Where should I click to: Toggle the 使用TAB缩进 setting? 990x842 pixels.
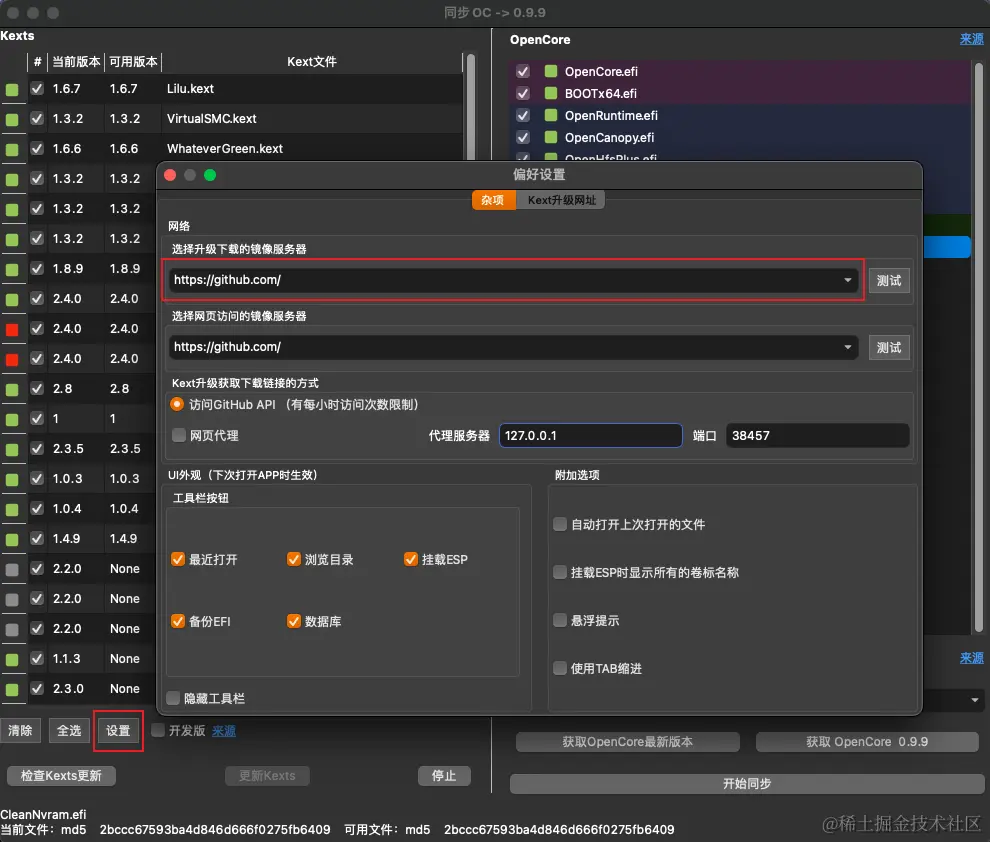point(560,669)
